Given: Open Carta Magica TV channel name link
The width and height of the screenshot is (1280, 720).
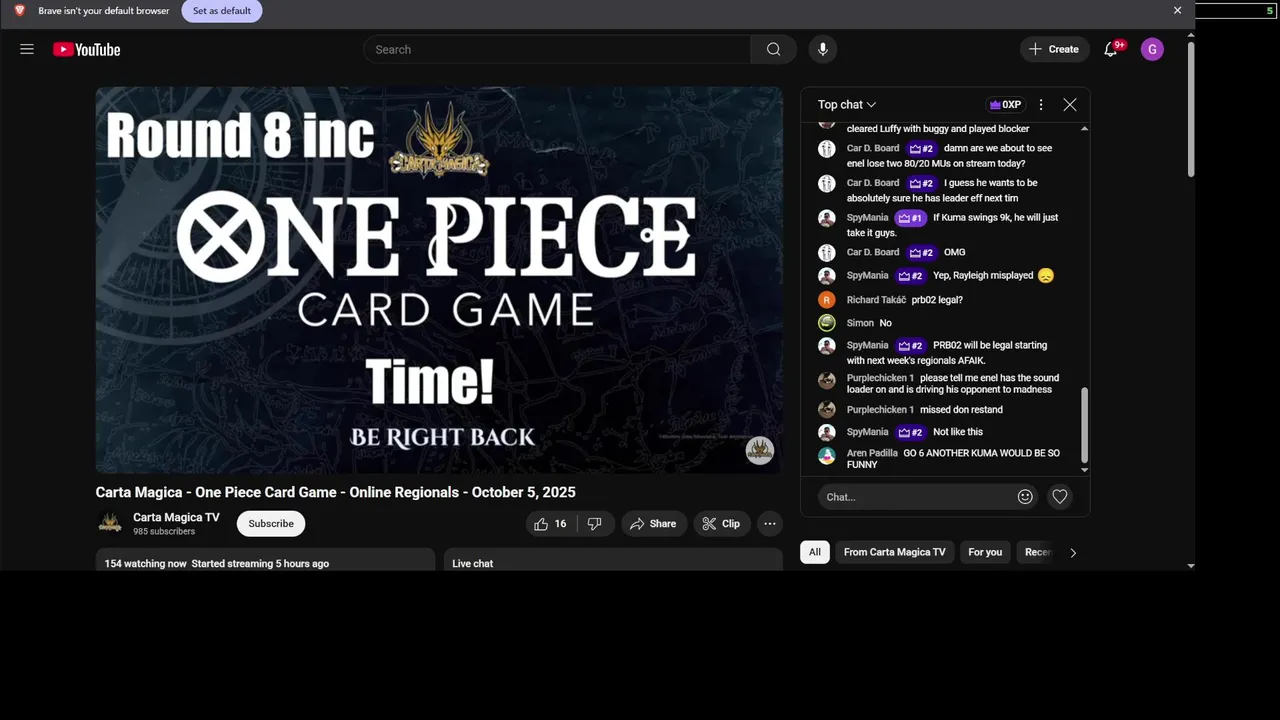Looking at the screenshot, I should click(x=176, y=517).
